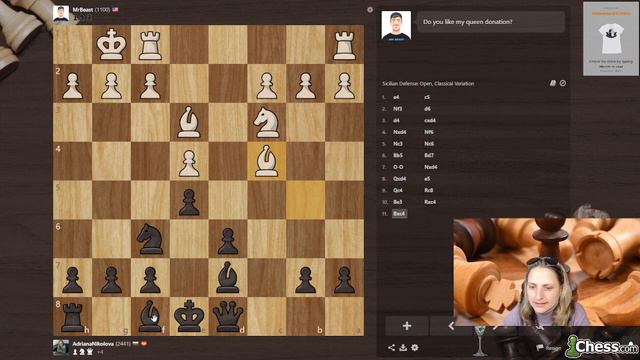This screenshot has width=640, height=360.
Task: Click the webcam overlay of the streamer
Action: pos(547,272)
